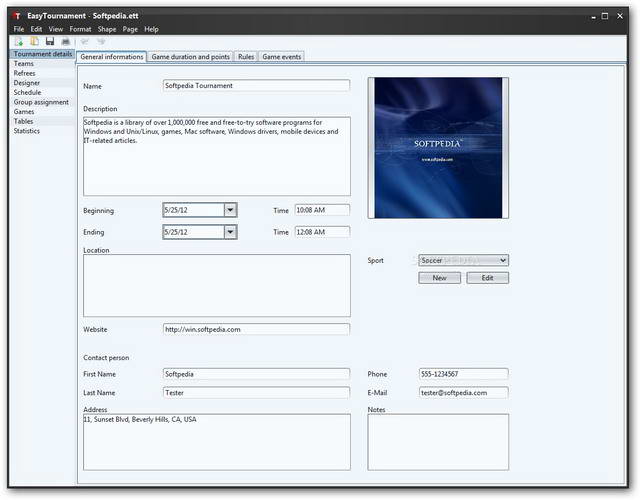Maximize the EasyTournament window
This screenshot has width=640, height=500.
(605, 16)
